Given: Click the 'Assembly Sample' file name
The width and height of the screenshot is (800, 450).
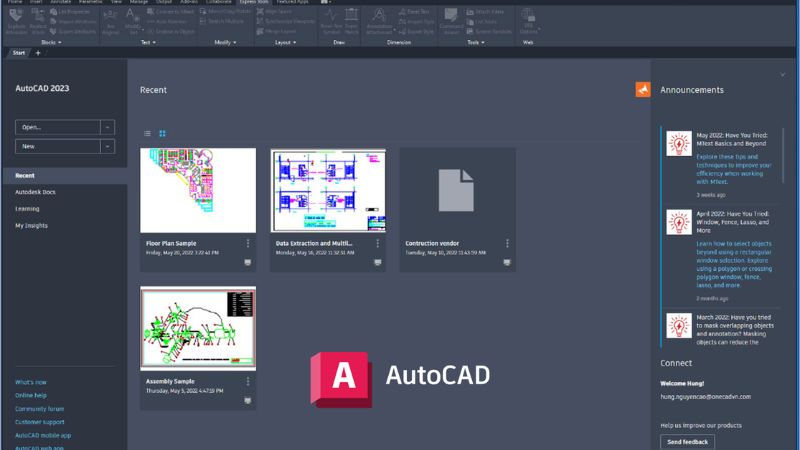Looking at the screenshot, I should 170,381.
